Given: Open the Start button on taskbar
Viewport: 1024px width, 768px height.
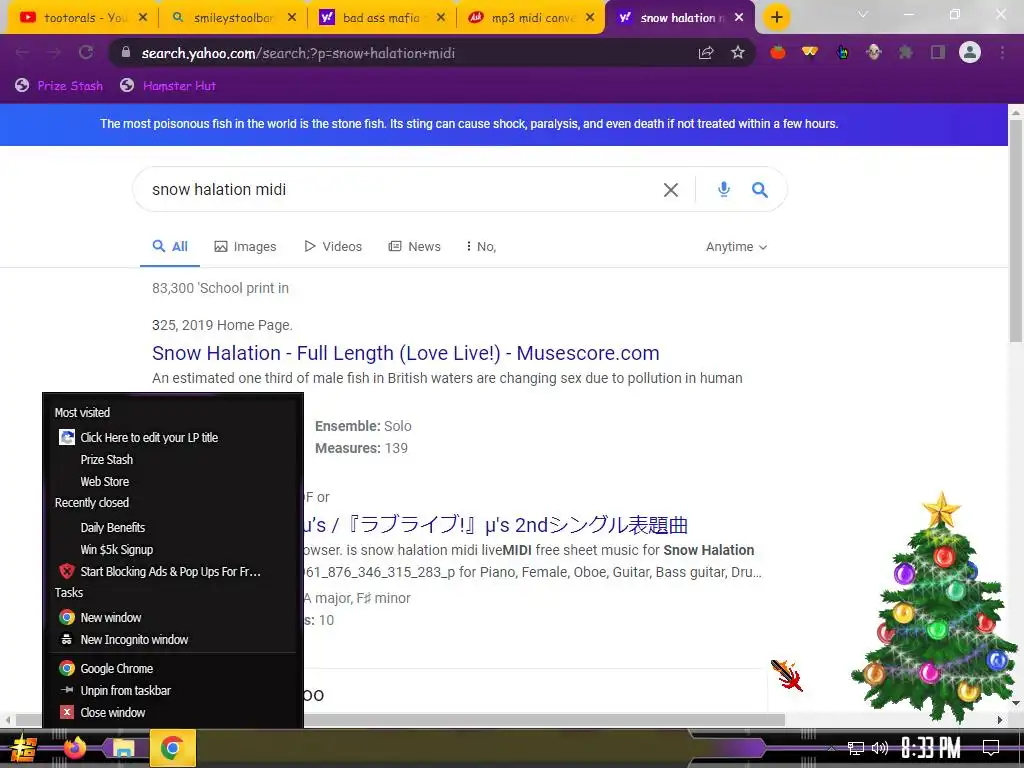Looking at the screenshot, I should coord(24,748).
